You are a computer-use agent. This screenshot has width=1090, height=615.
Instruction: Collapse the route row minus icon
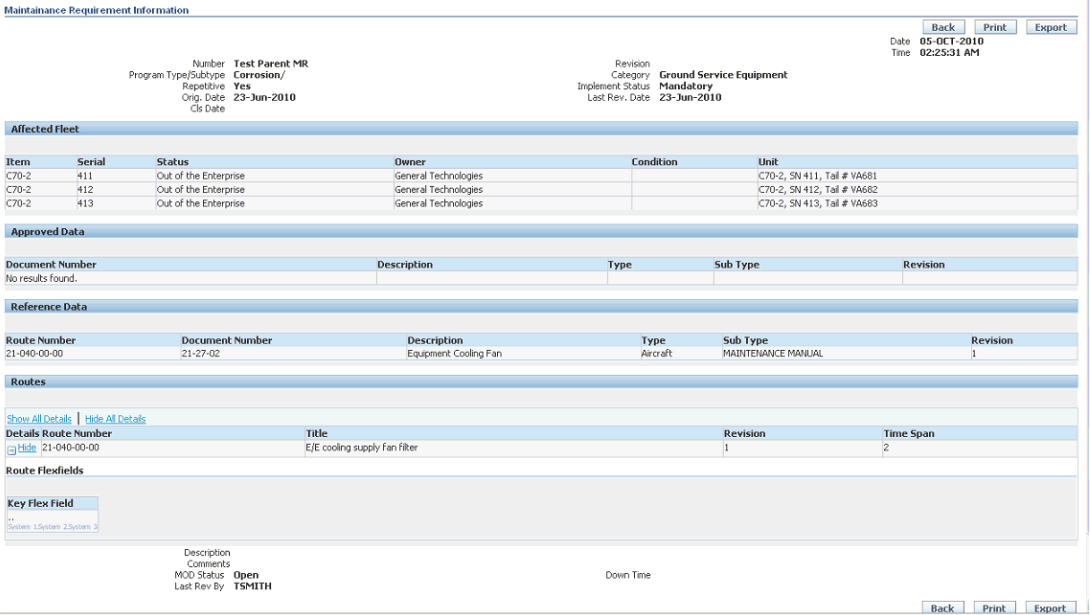click(x=11, y=450)
